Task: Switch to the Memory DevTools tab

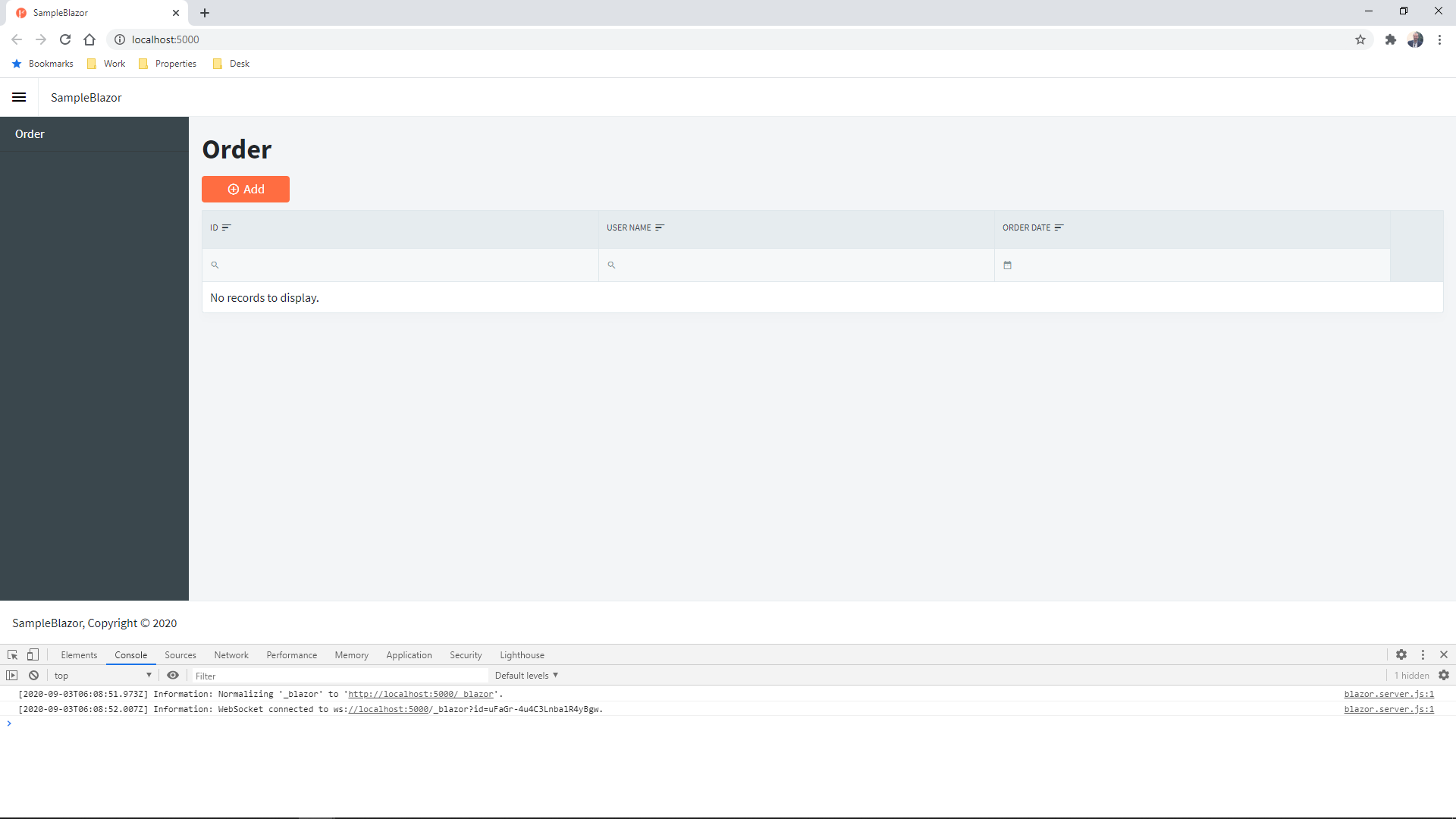Action: click(352, 655)
